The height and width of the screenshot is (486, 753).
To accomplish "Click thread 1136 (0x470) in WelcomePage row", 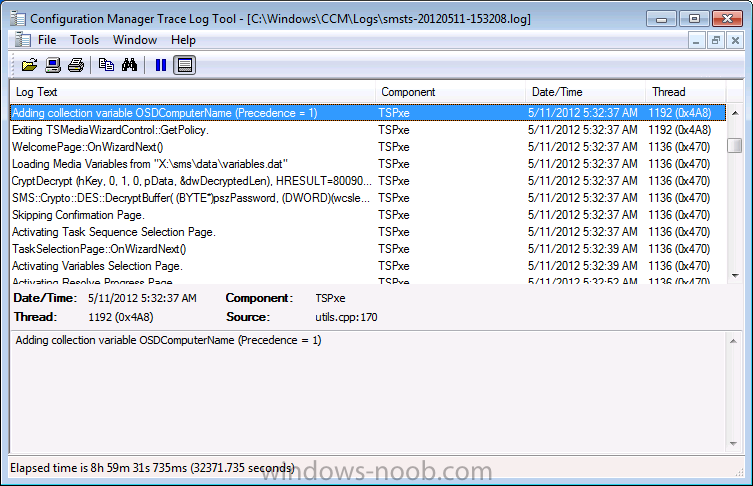I will (x=679, y=147).
